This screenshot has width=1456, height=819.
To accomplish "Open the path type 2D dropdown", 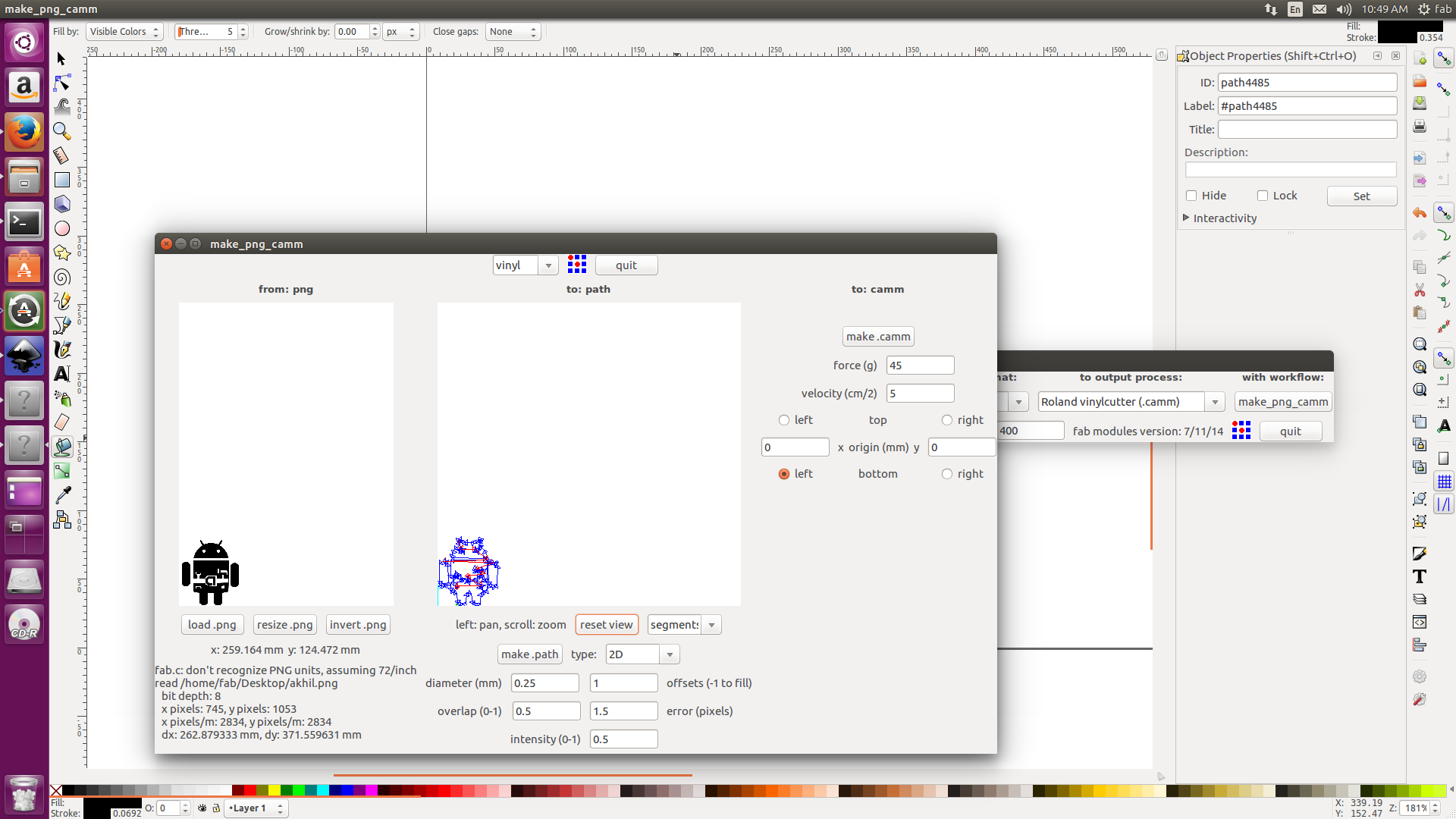I will [670, 654].
